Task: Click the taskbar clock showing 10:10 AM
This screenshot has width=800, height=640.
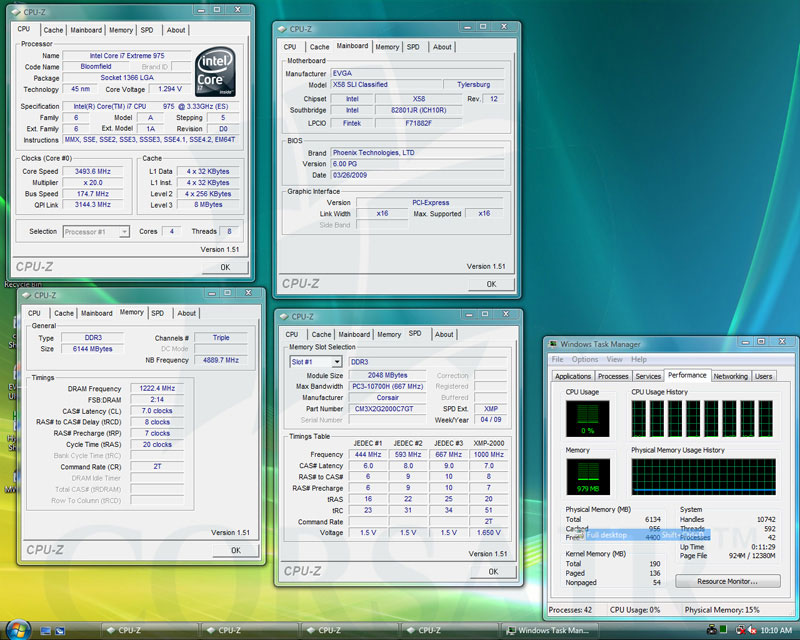Action: coord(776,631)
